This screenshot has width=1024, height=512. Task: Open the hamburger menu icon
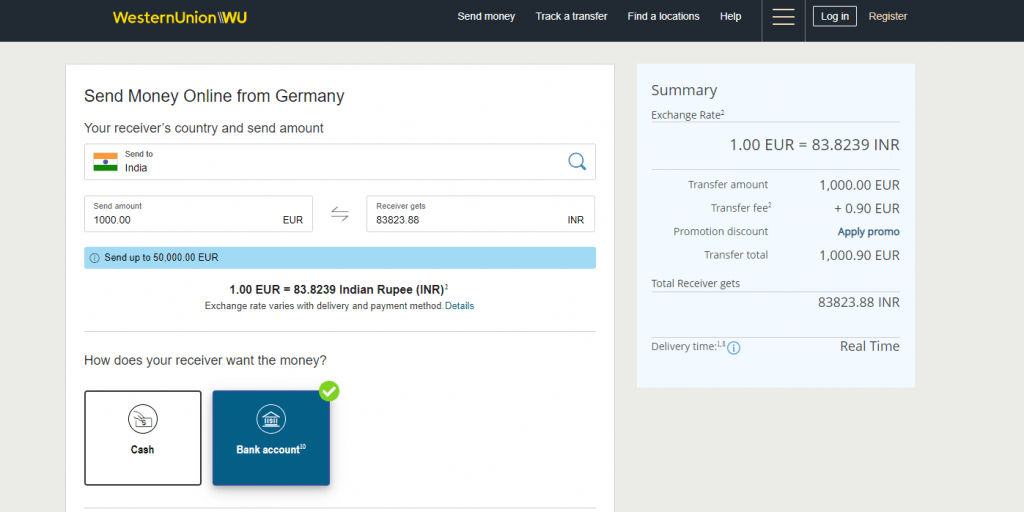point(783,17)
